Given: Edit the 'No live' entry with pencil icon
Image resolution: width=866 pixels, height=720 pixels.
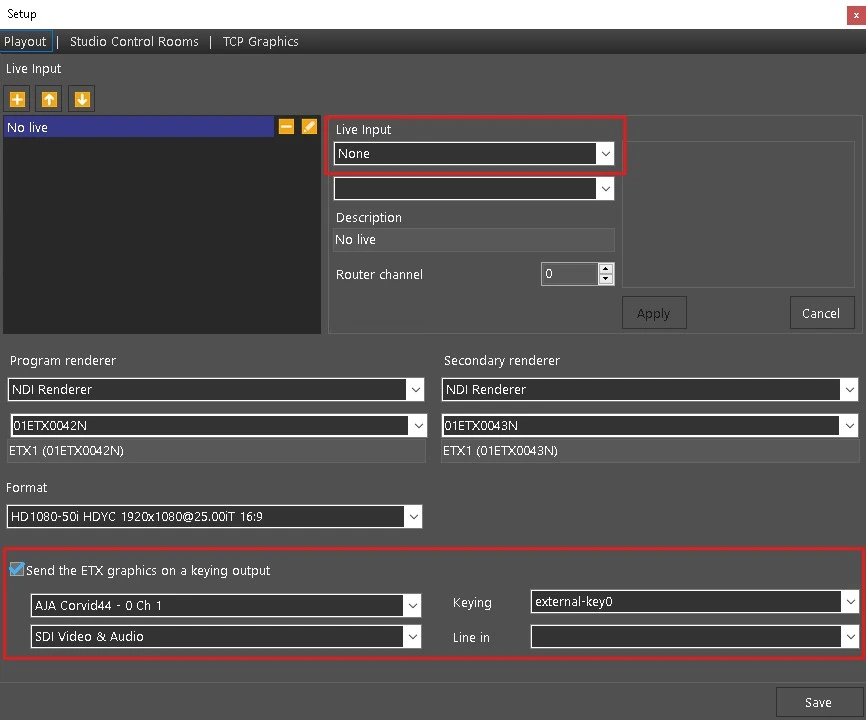Looking at the screenshot, I should 309,127.
